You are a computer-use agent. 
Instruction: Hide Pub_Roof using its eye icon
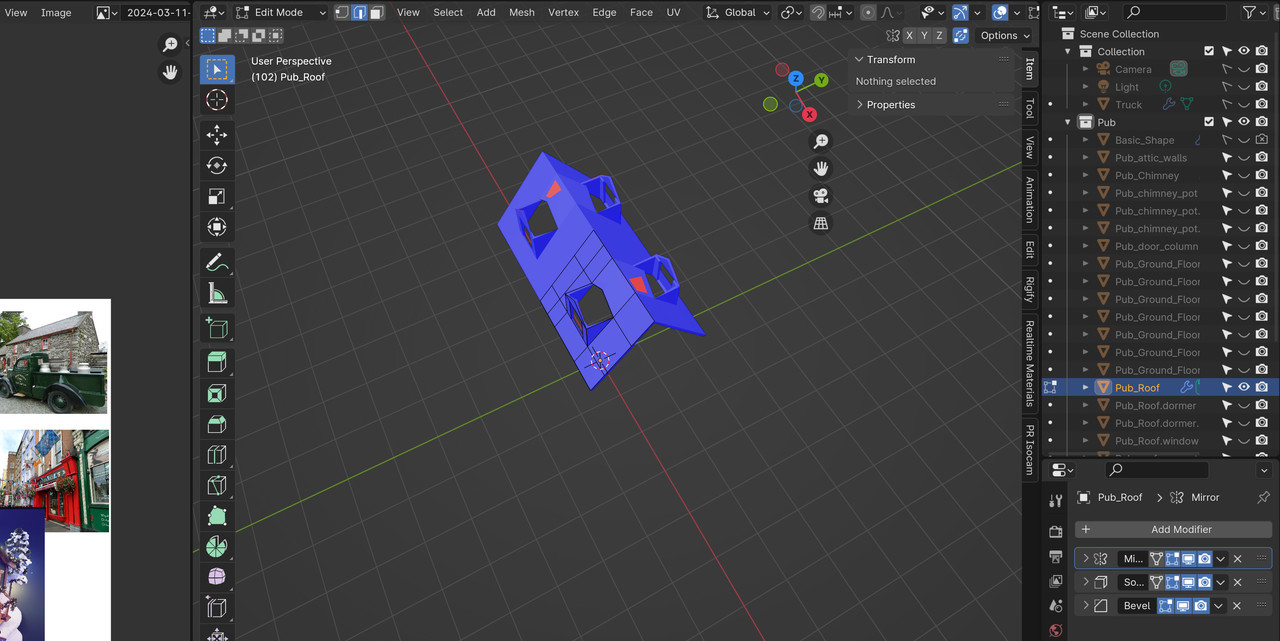pyautogui.click(x=1244, y=387)
